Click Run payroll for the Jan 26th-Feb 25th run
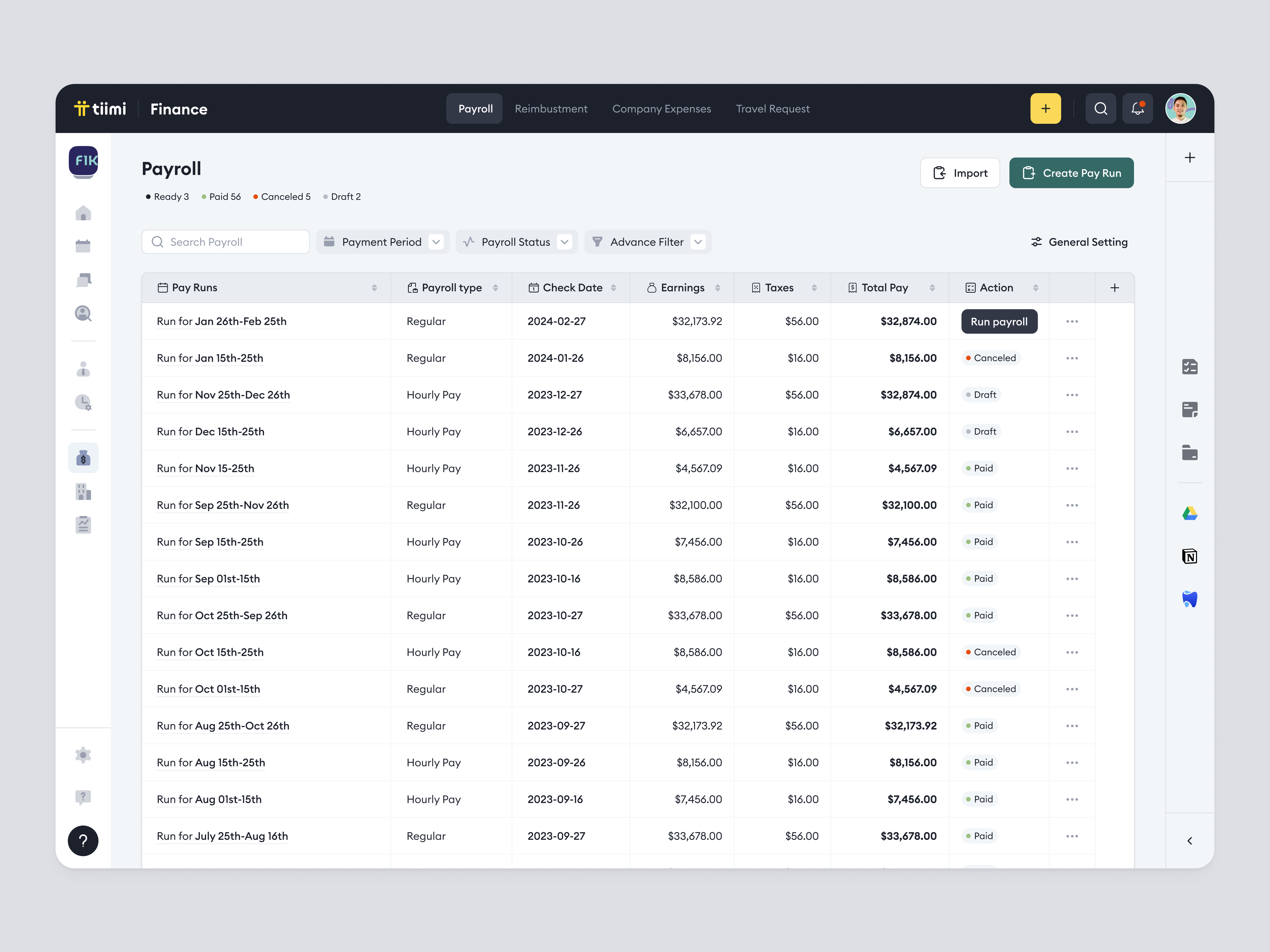Viewport: 1270px width, 952px height. point(999,321)
